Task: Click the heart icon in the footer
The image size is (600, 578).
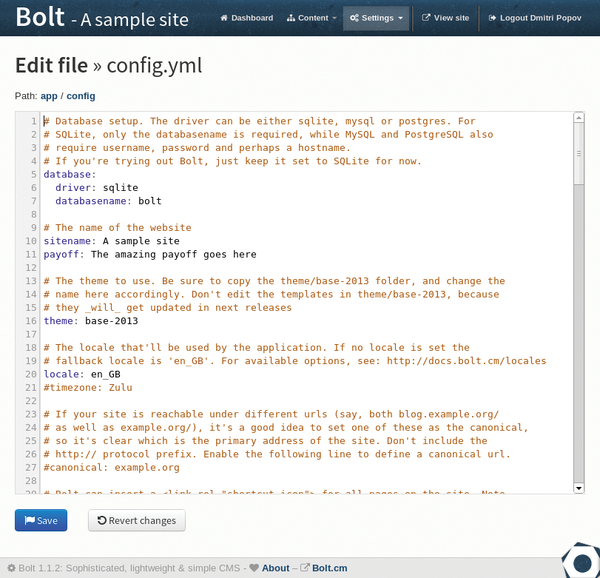Action: click(254, 567)
